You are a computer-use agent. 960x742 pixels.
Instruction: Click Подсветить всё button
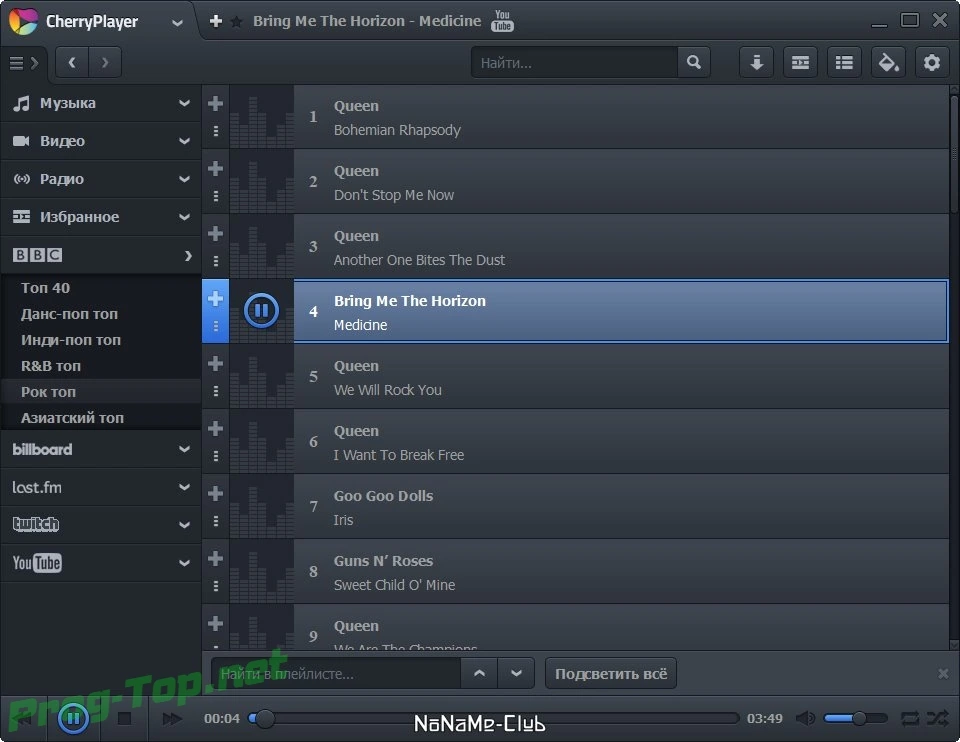(610, 673)
